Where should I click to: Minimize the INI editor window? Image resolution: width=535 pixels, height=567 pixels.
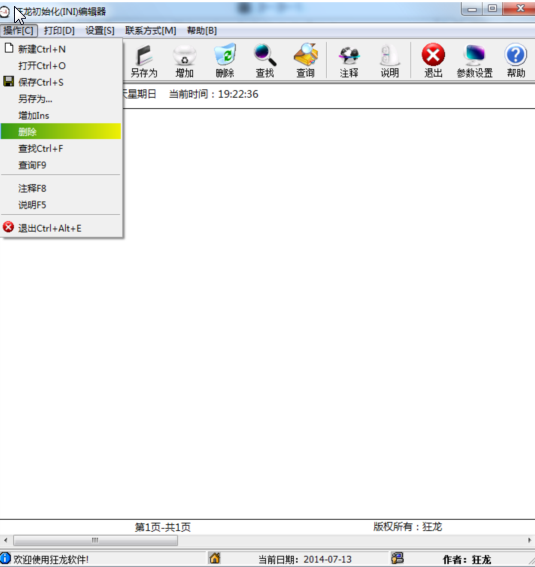pos(472,9)
